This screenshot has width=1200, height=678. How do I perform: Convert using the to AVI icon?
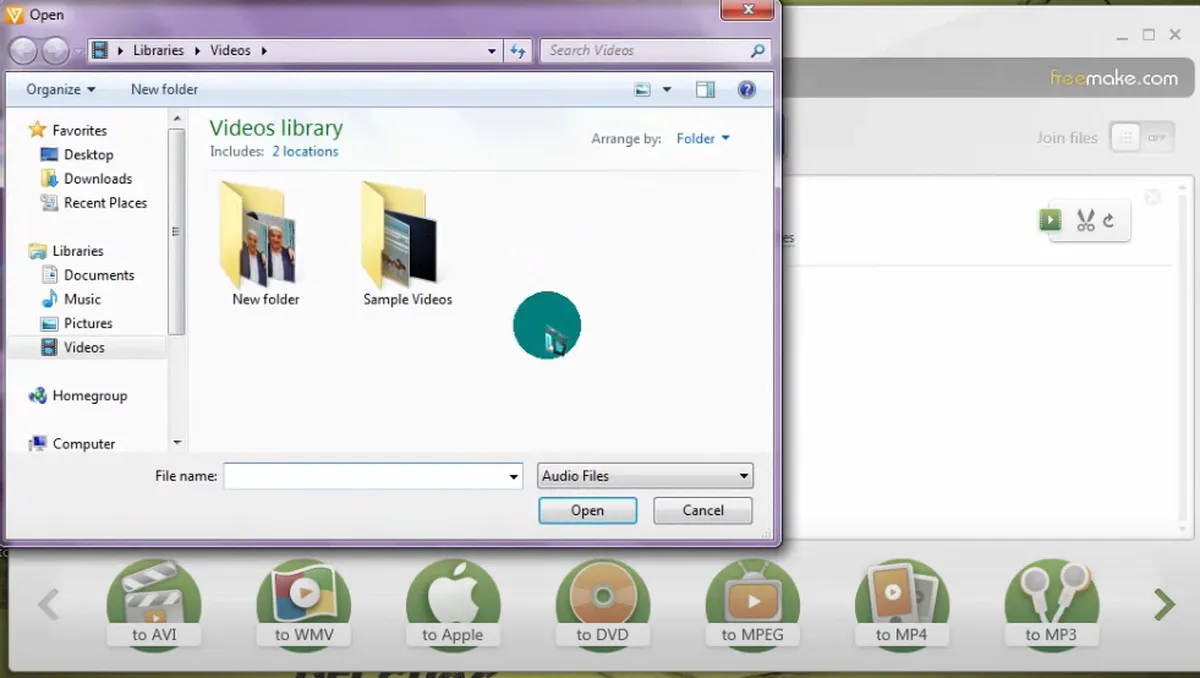[154, 606]
